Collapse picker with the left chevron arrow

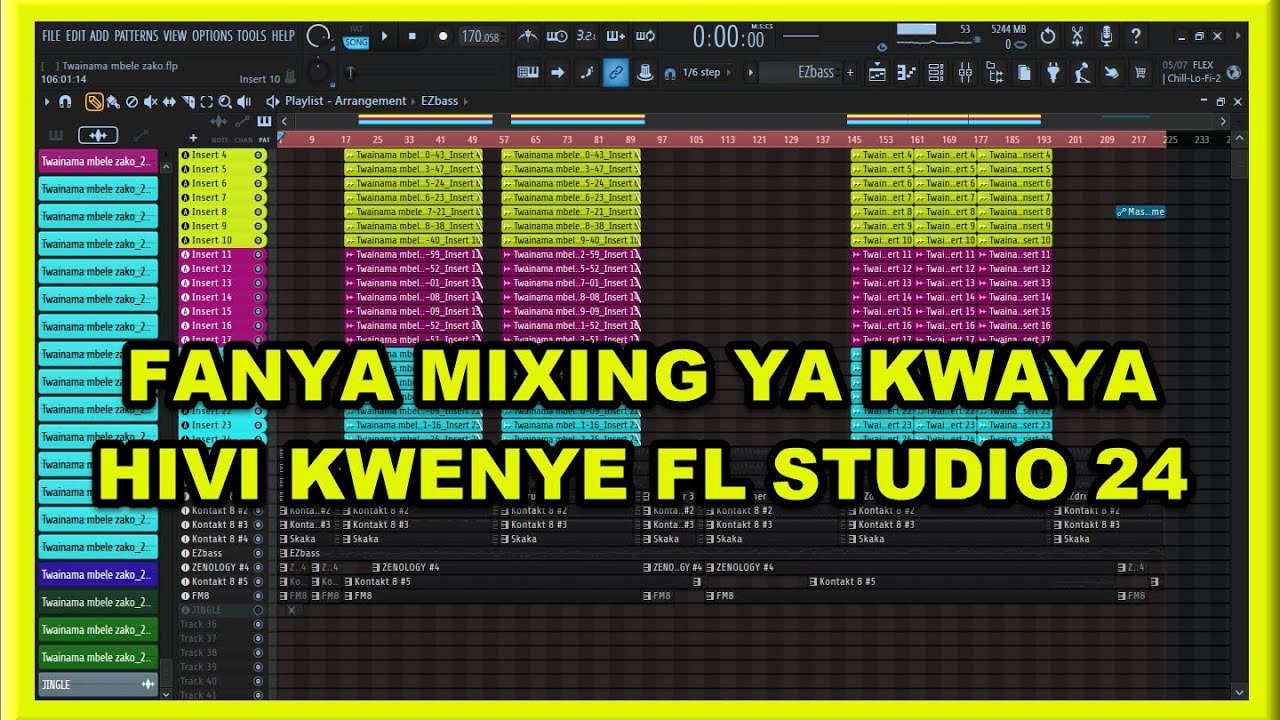point(284,122)
